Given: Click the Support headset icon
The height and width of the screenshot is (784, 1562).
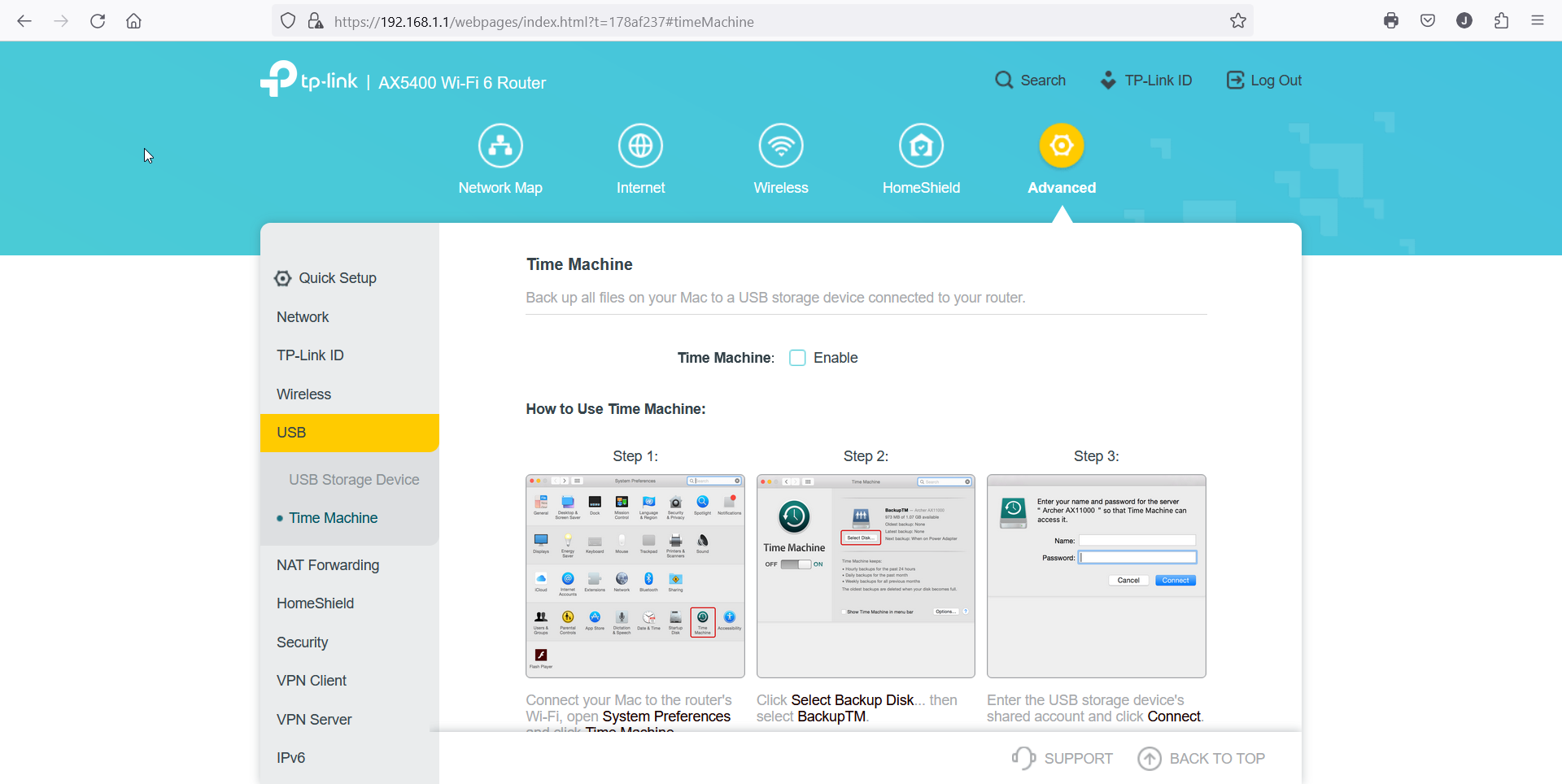Looking at the screenshot, I should [x=1023, y=758].
